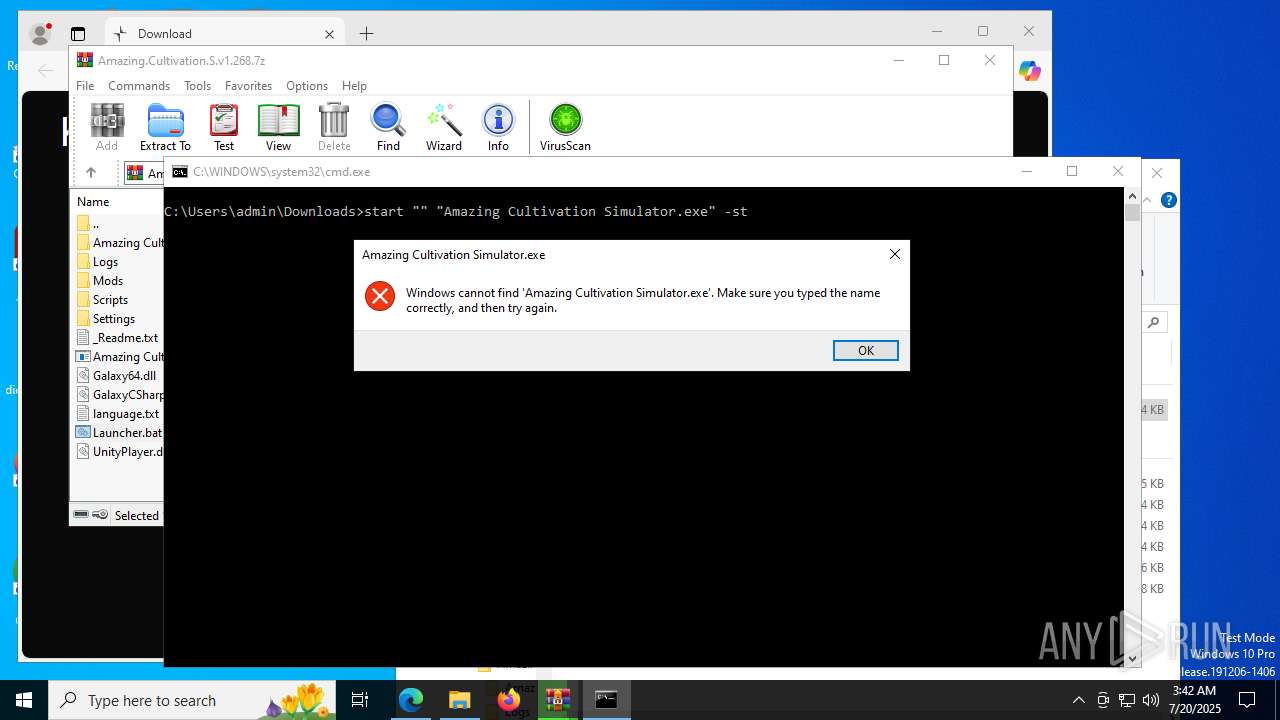Click the Info toolbar icon
This screenshot has width=1280, height=720.
[x=498, y=127]
